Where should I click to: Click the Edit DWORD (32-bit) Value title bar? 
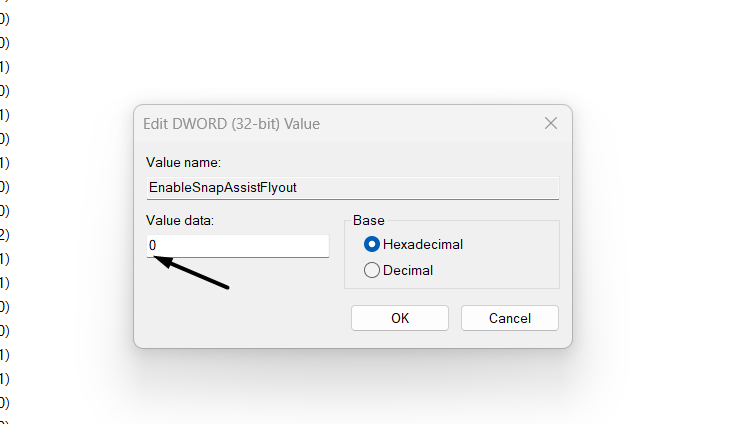click(x=300, y=124)
